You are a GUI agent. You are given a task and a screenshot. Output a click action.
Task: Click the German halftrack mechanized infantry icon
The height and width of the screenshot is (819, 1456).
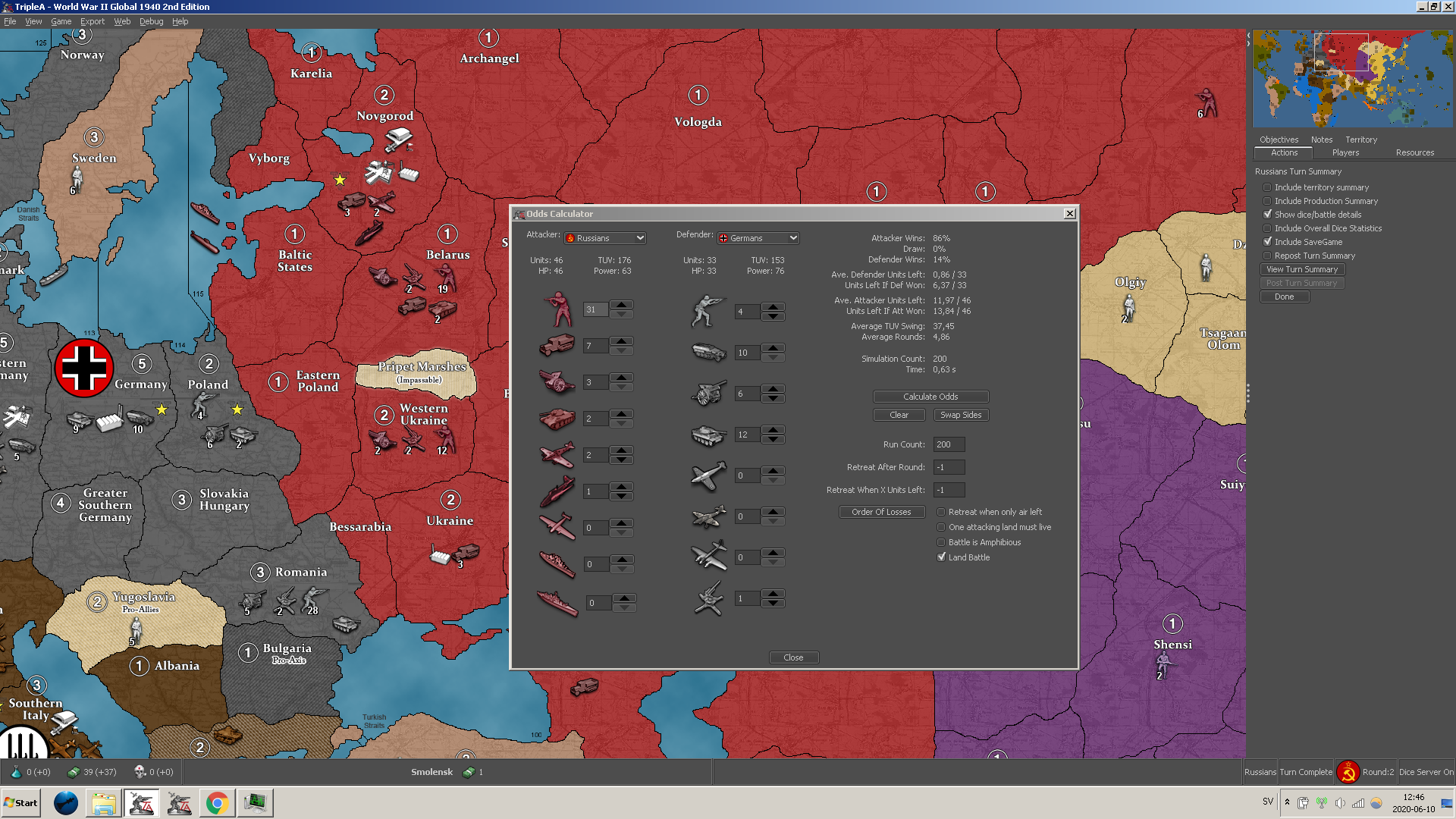(x=708, y=353)
